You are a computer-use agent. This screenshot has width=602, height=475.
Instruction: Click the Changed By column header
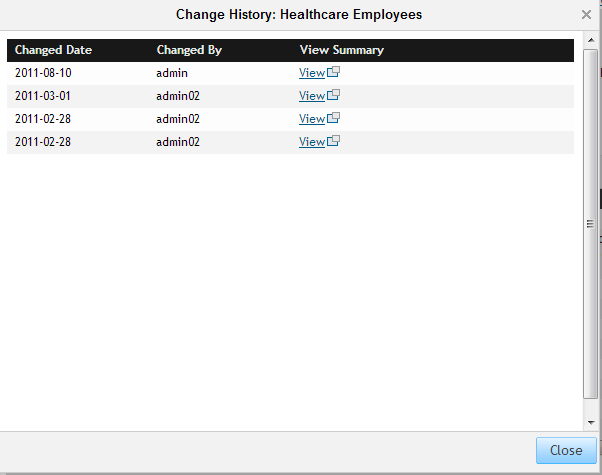[189, 50]
